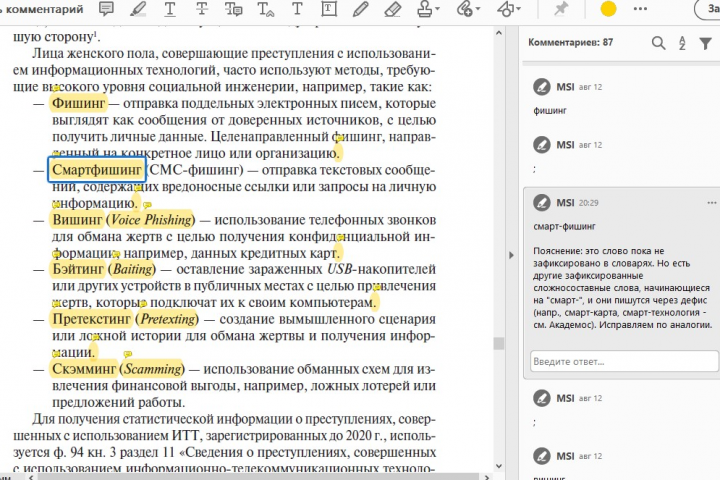Open the filter comments funnel
Screen dimensions: 720x480
pyautogui.click(x=706, y=43)
